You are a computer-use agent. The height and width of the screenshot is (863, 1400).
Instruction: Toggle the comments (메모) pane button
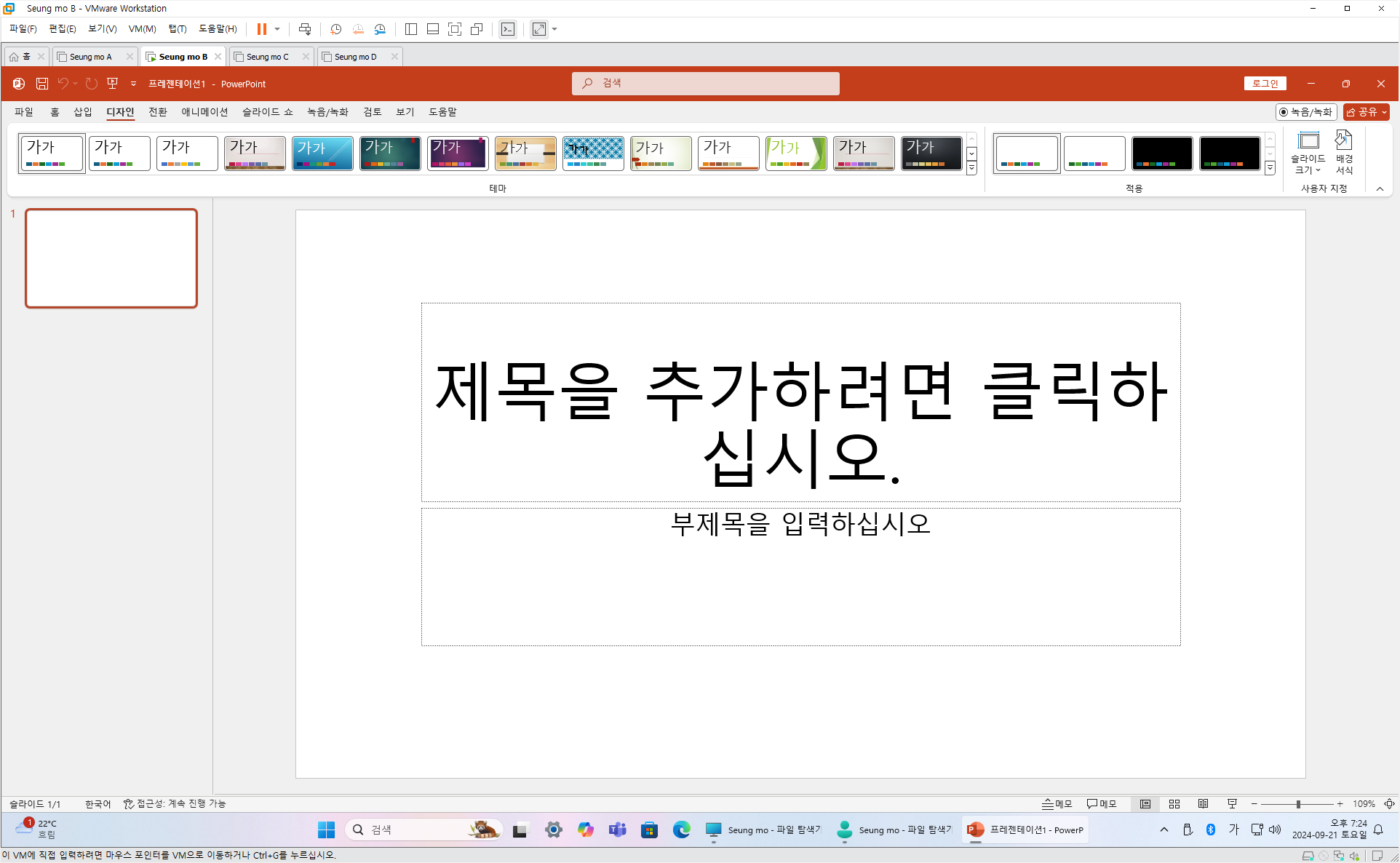[1102, 804]
